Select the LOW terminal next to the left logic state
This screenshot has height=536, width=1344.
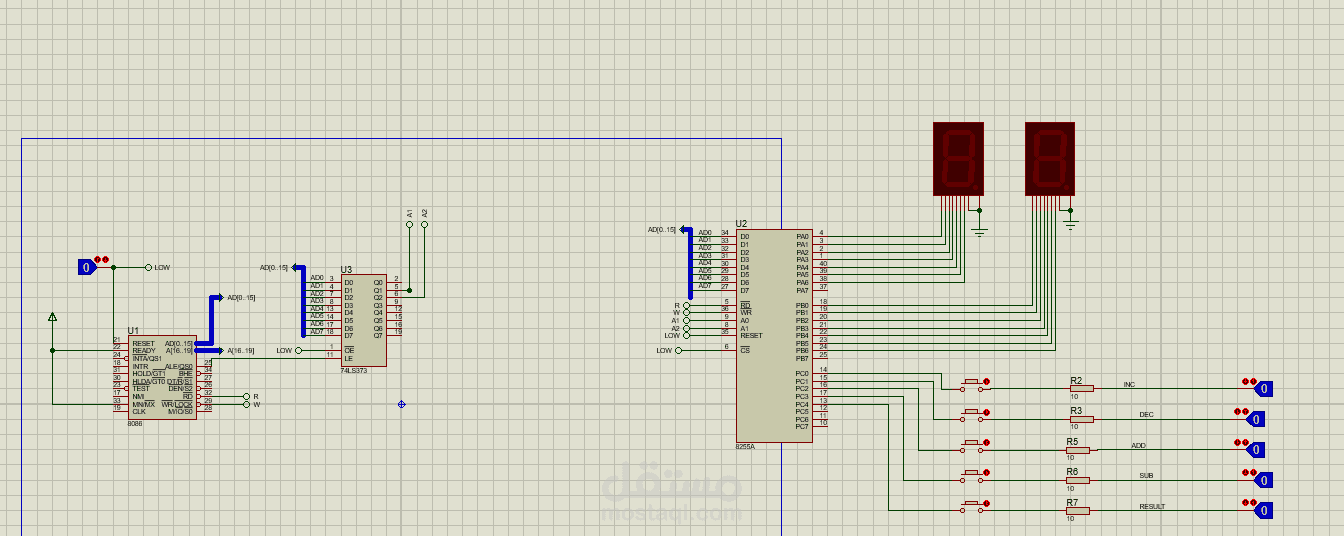pos(148,267)
